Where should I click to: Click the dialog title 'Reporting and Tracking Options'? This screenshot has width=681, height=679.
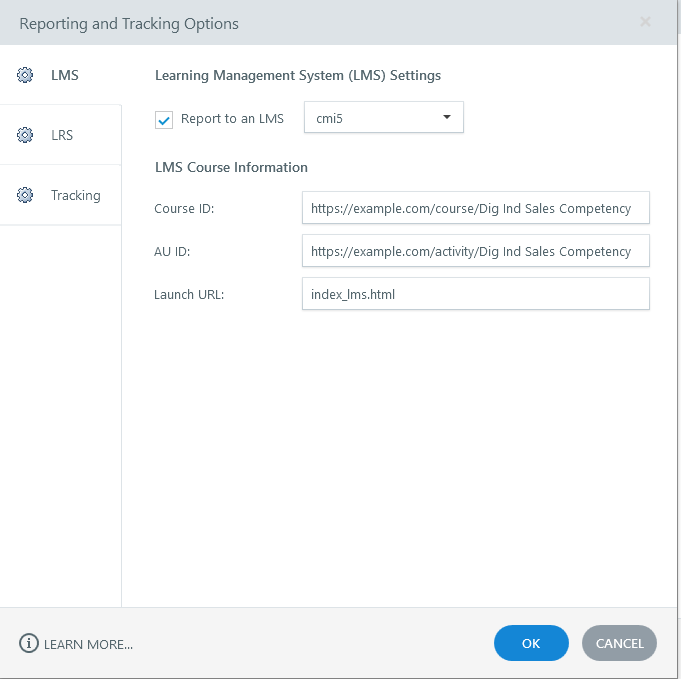click(129, 23)
